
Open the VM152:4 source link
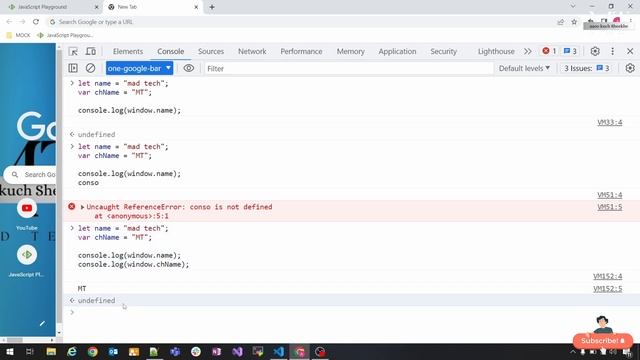point(607,276)
